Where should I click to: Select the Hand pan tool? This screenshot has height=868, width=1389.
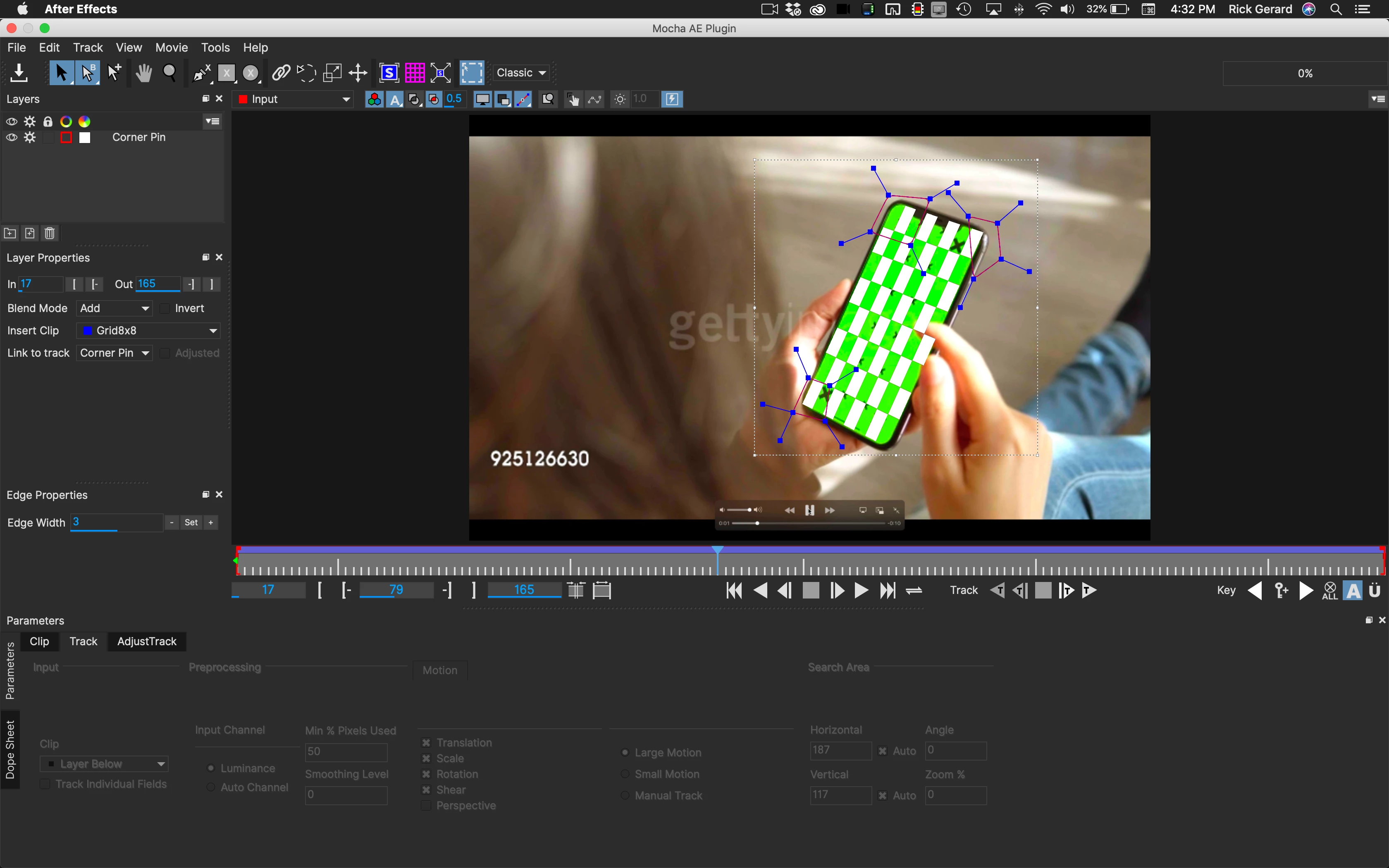coord(143,73)
